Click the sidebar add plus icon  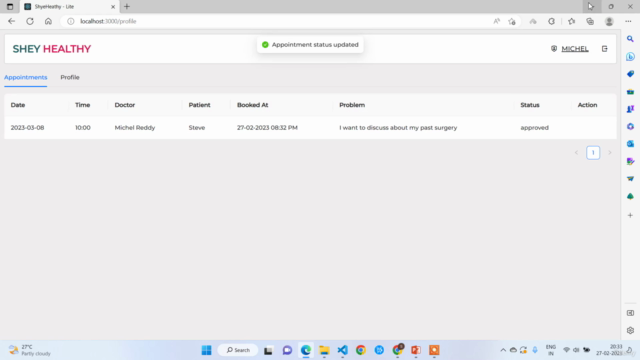click(x=630, y=215)
